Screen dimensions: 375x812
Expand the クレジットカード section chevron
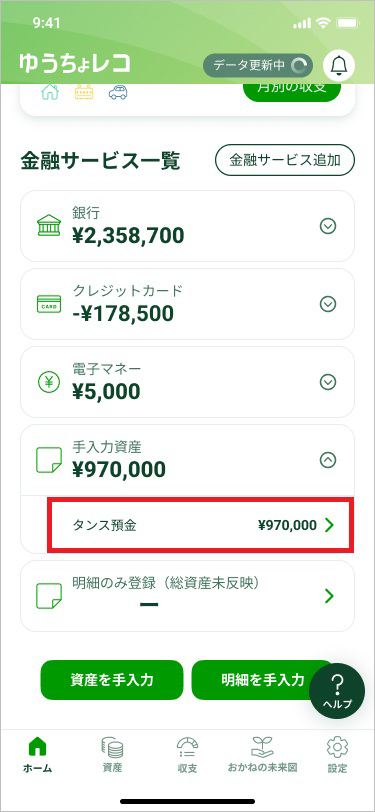(x=328, y=304)
